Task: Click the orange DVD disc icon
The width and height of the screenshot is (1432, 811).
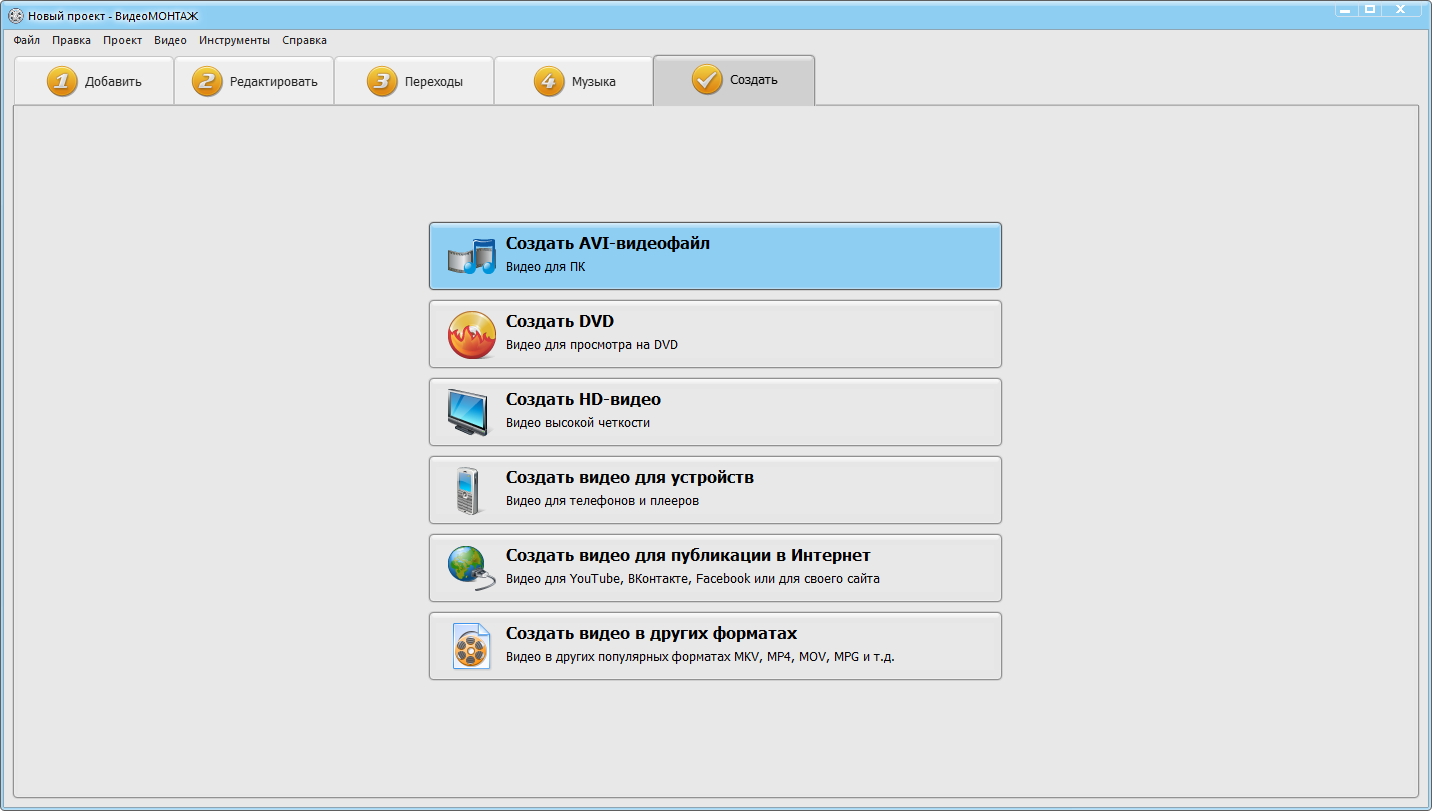Action: pos(471,335)
